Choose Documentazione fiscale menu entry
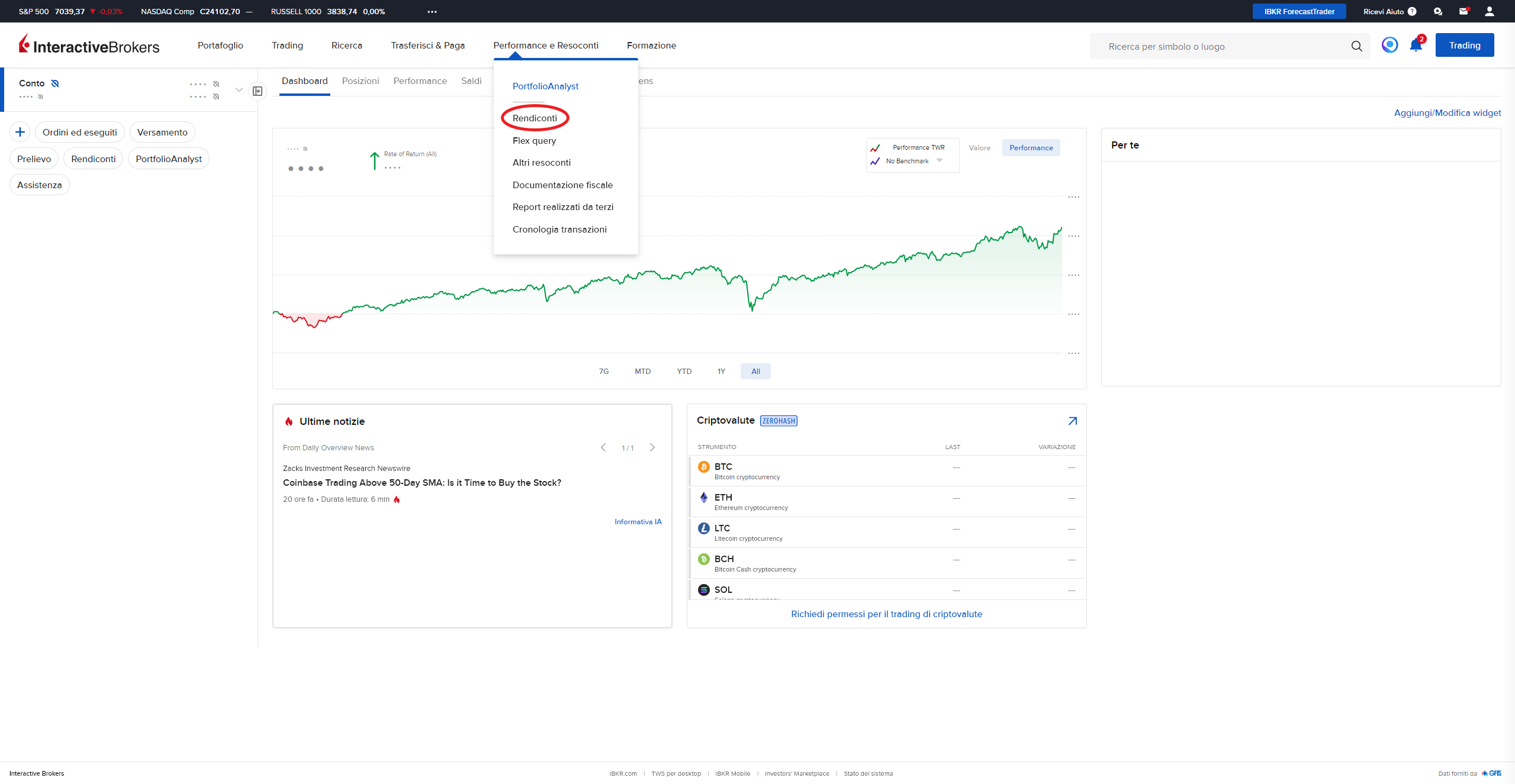The height and width of the screenshot is (784, 1515). coord(562,185)
